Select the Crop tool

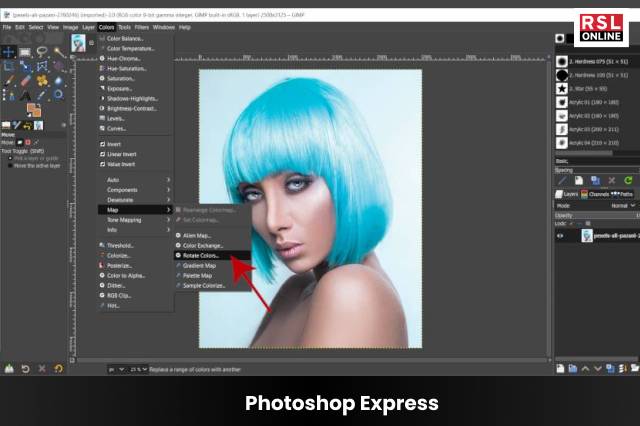(8, 66)
